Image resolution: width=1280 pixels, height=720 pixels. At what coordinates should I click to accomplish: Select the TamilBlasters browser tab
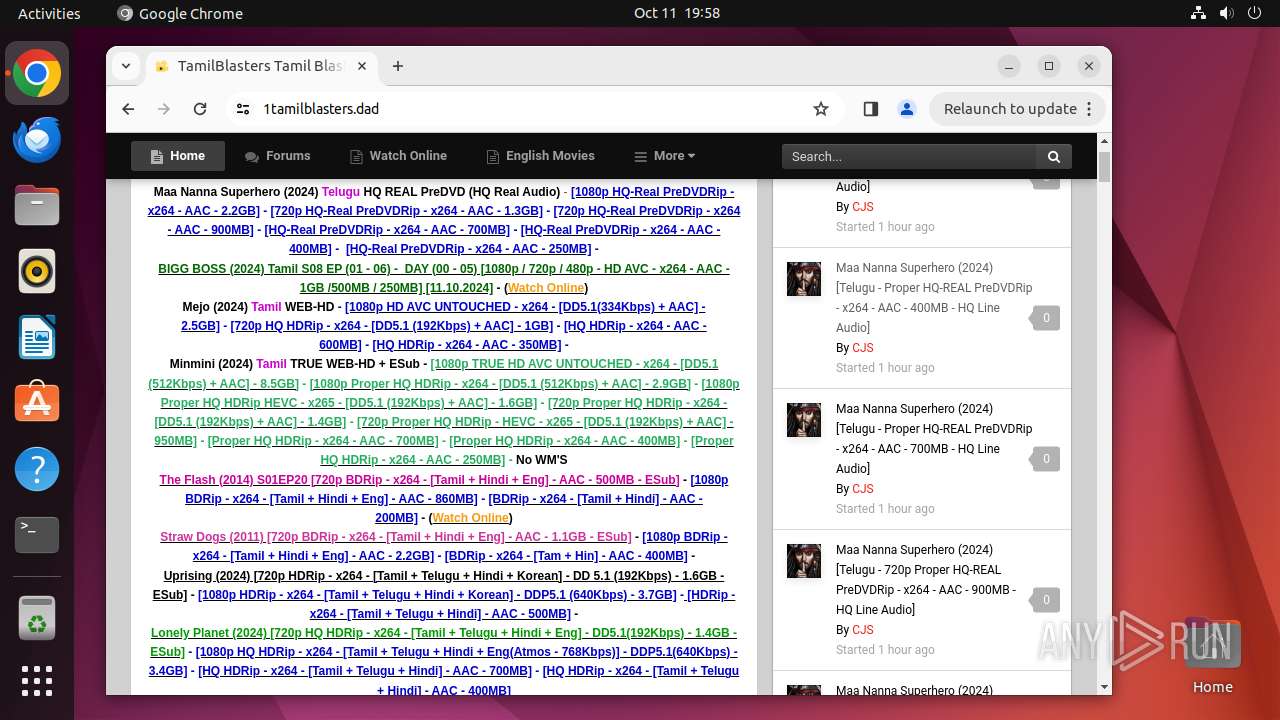[x=260, y=66]
